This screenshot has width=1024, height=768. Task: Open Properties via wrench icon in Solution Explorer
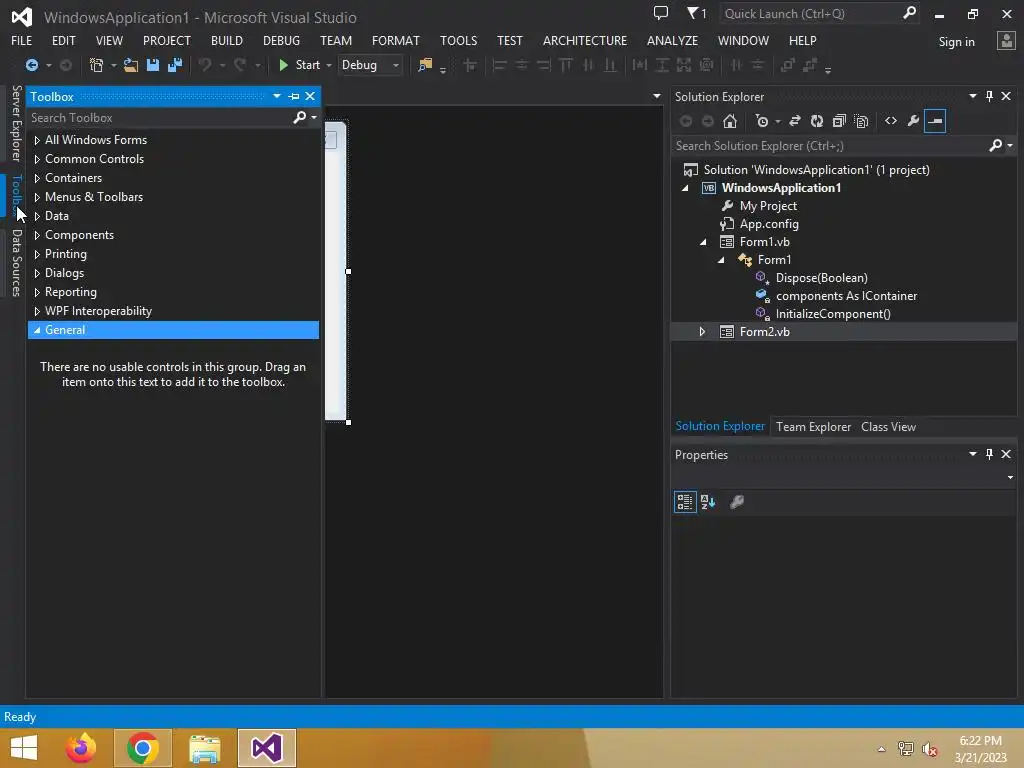tap(914, 121)
